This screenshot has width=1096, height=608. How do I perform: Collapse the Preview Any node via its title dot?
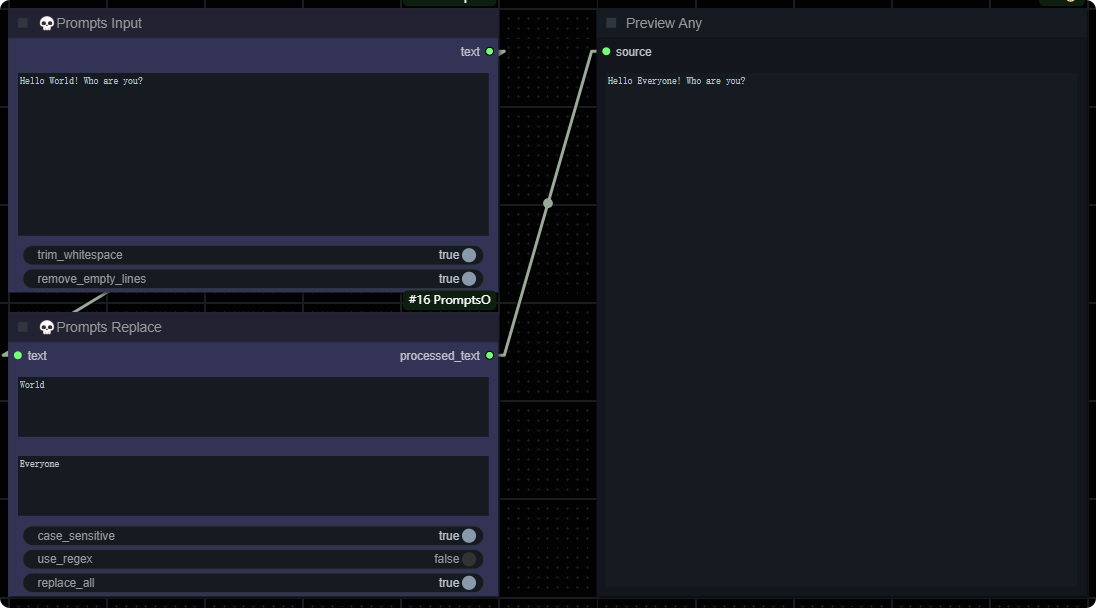pyautogui.click(x=611, y=23)
